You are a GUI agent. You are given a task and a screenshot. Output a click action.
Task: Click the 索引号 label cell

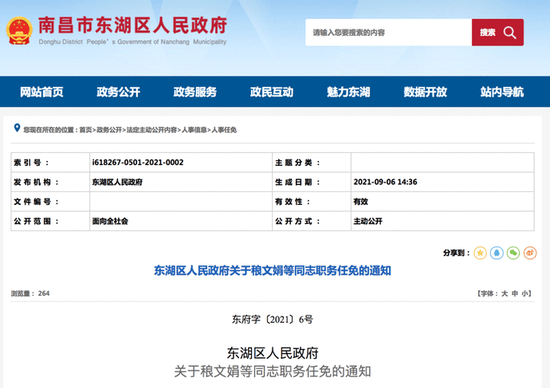50,162
